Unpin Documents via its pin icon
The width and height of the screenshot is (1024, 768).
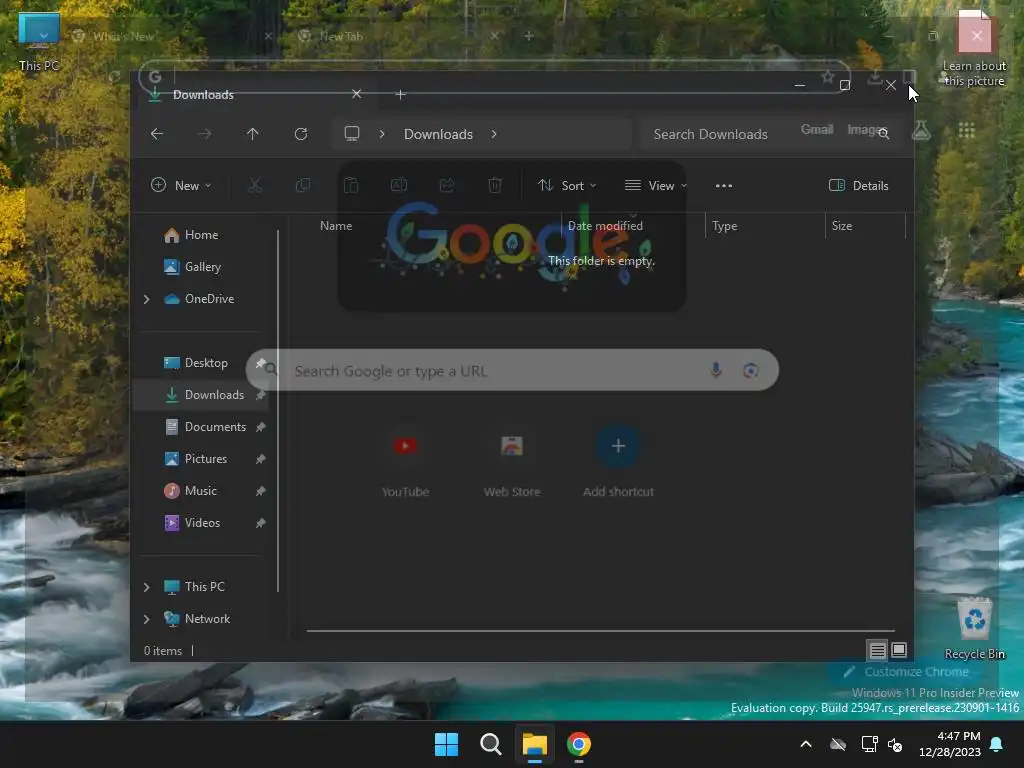(x=261, y=427)
